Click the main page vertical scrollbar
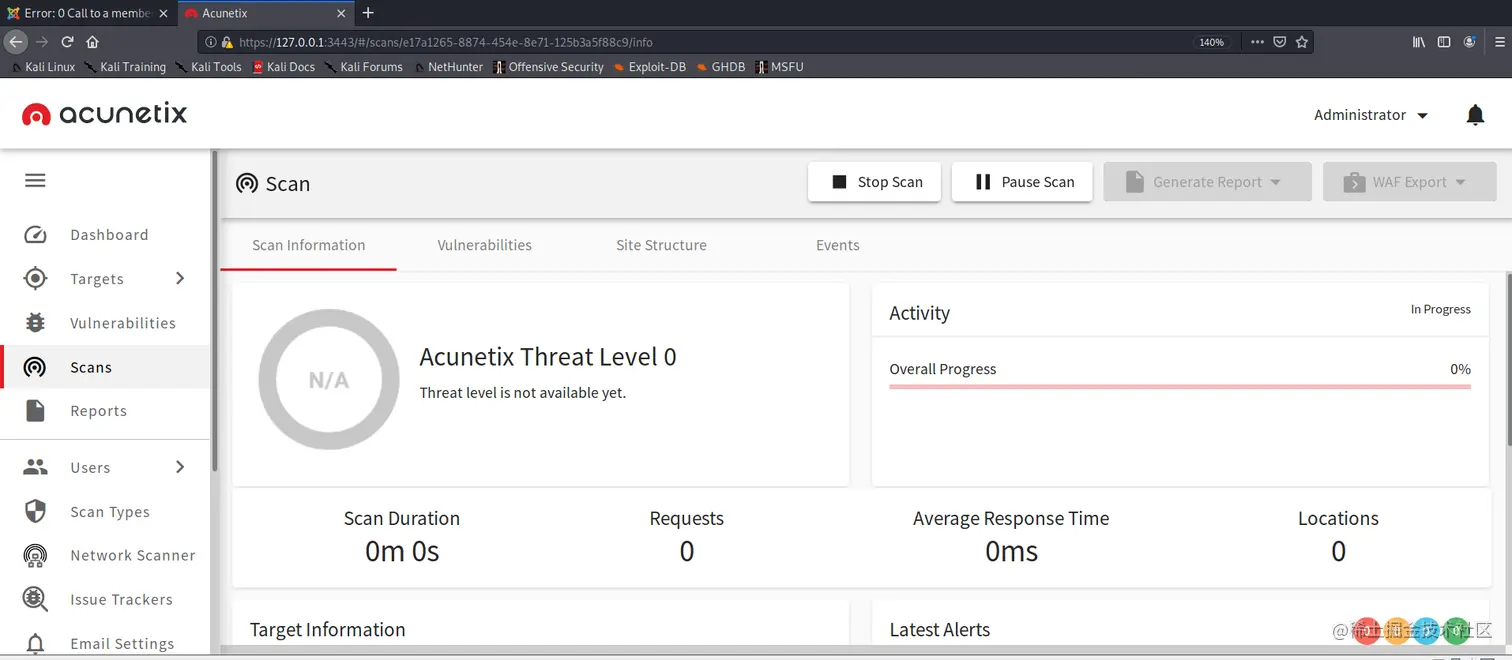1512x660 pixels. pos(1508,360)
